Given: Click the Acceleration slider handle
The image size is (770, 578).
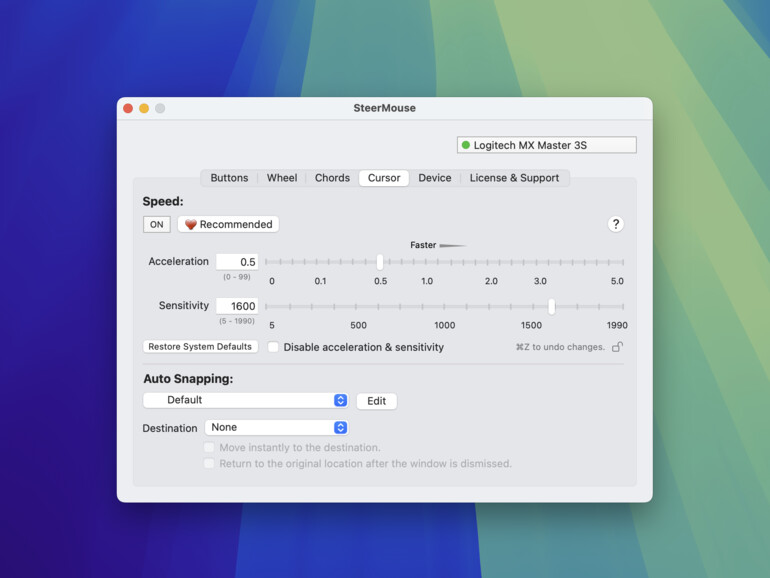Looking at the screenshot, I should 380,262.
